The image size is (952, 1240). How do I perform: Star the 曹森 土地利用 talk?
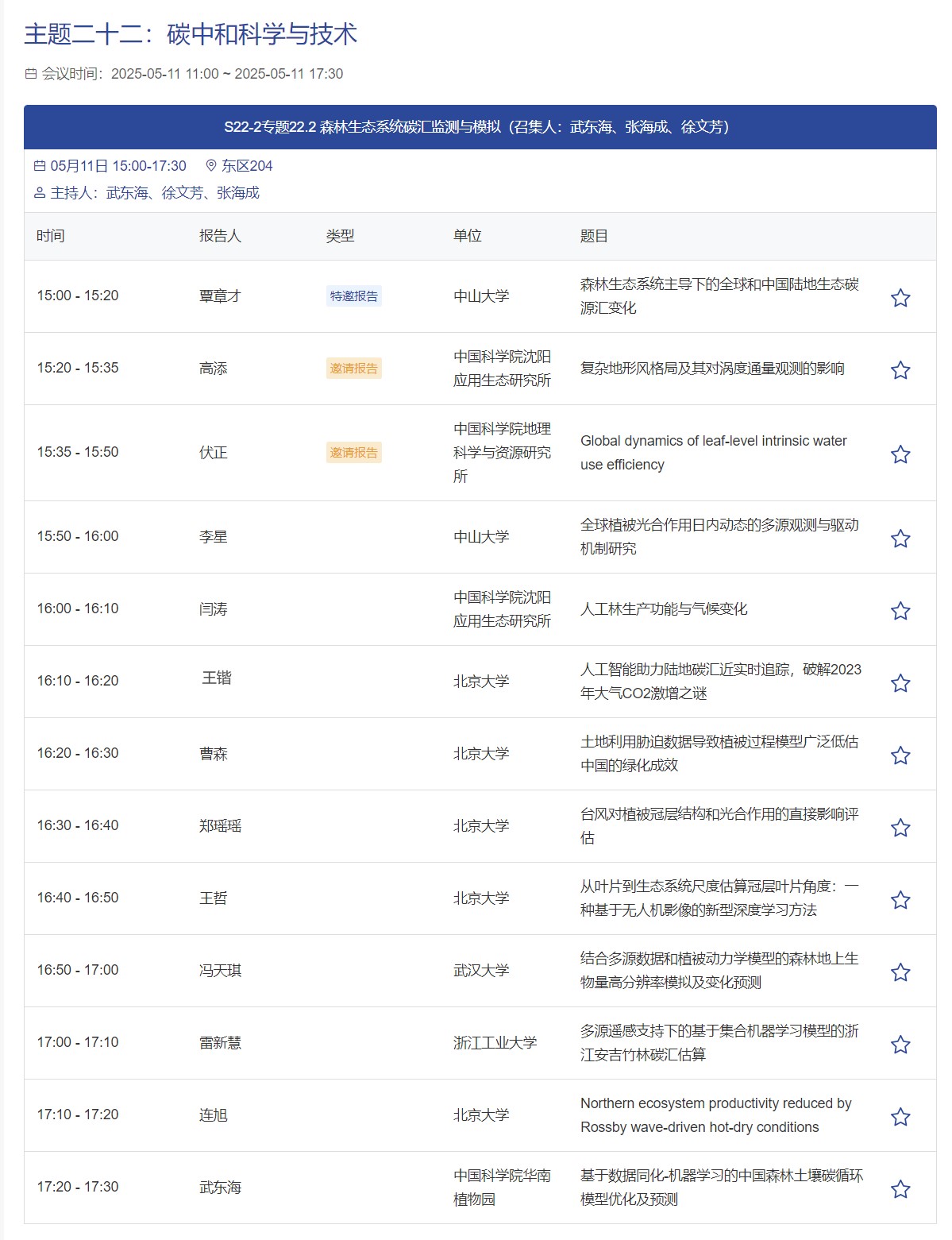pos(900,755)
